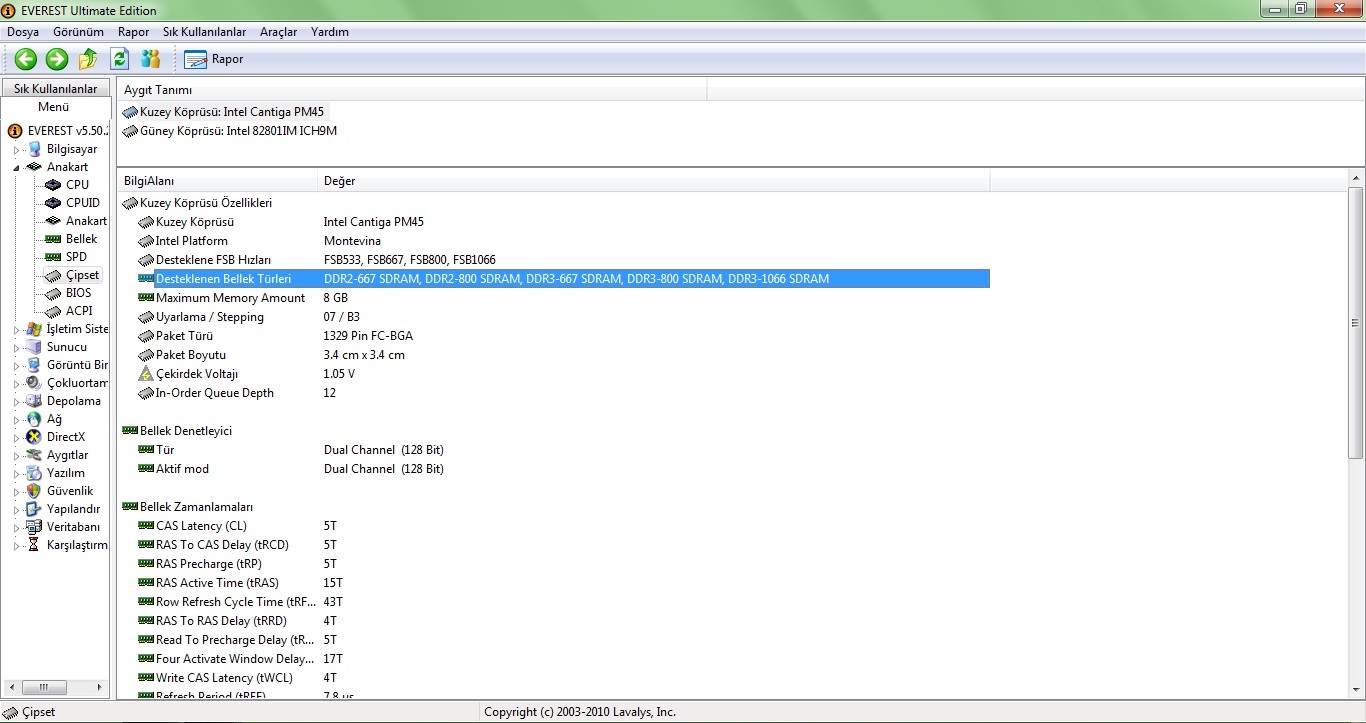Click the scroll-up arrow of details list

tap(1356, 179)
